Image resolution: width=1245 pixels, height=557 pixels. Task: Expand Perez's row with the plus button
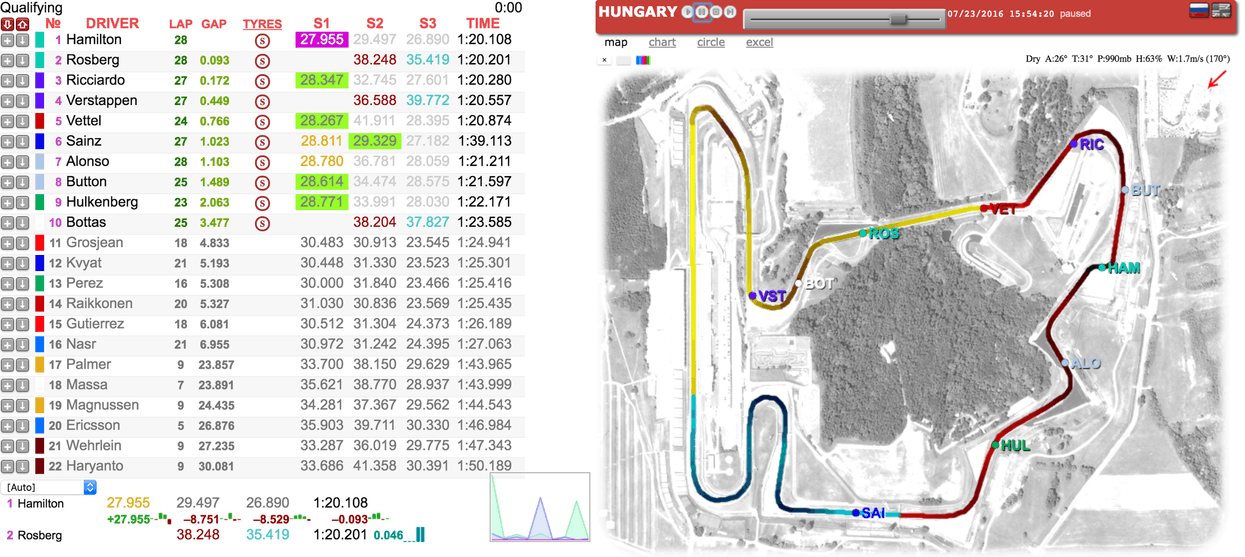pos(7,284)
